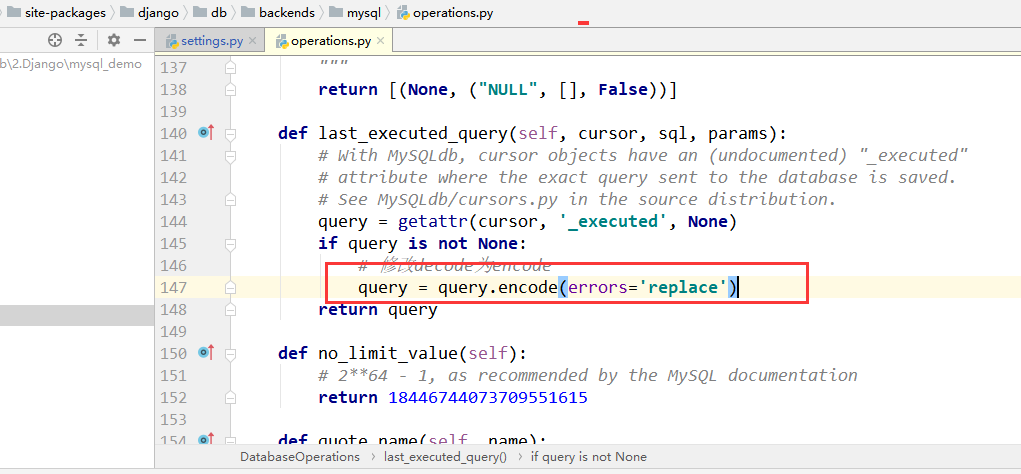The height and width of the screenshot is (474, 1021).
Task: Click line number 144 in the gutter
Action: pyautogui.click(x=173, y=221)
